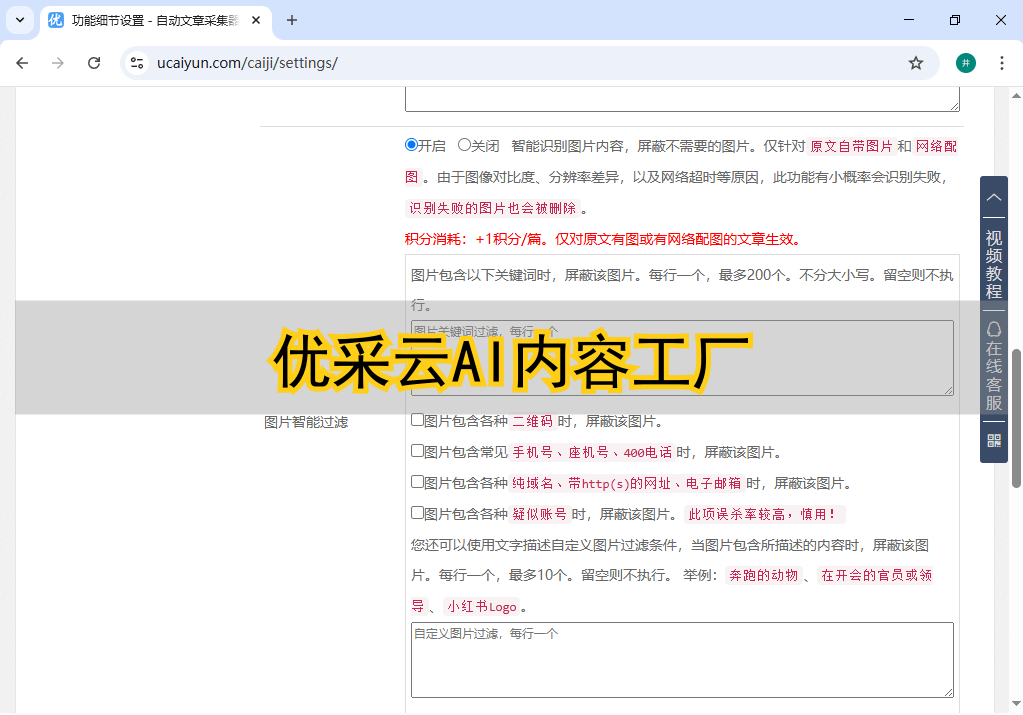The width and height of the screenshot is (1023, 715).
Task: Select the 开启 radio button
Action: pyautogui.click(x=411, y=145)
